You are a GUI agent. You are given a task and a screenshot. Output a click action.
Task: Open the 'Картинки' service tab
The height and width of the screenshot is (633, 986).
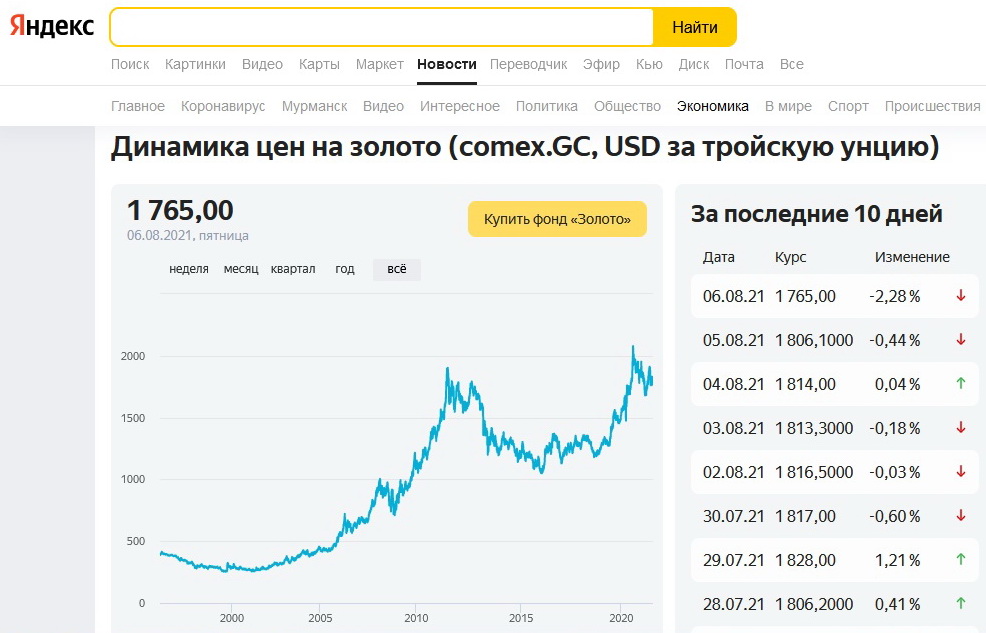point(195,64)
